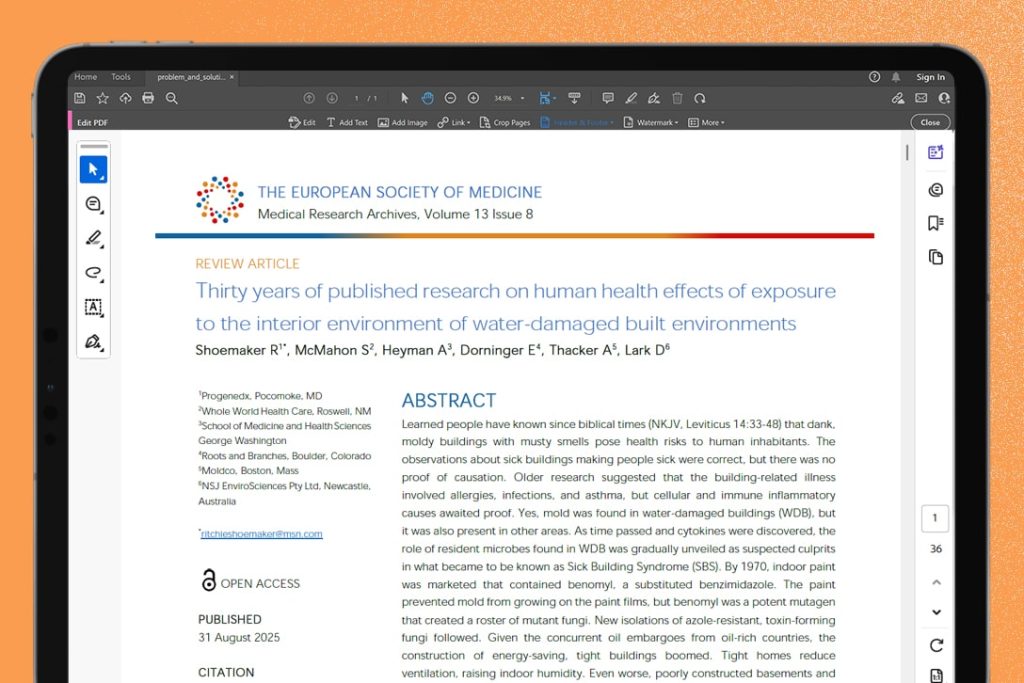
Task: Select the highlighter tool in left palette
Action: (93, 238)
